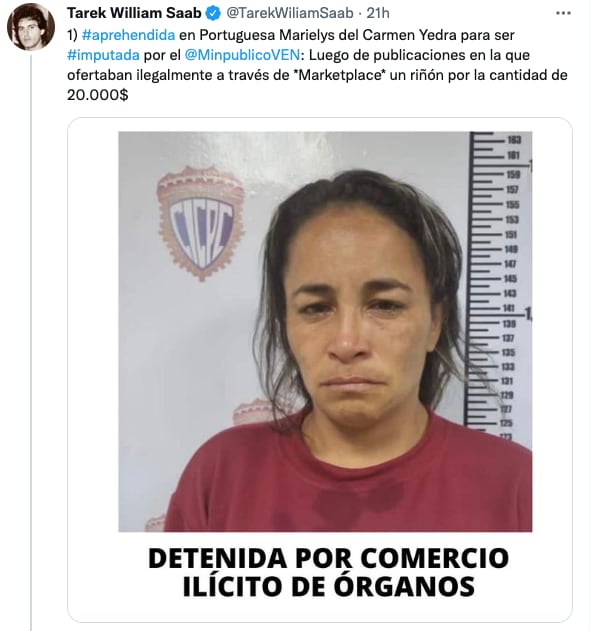Click the 'DETENIDA POR COMERCIO' caption
This screenshot has height=631, width=590.
328,558
